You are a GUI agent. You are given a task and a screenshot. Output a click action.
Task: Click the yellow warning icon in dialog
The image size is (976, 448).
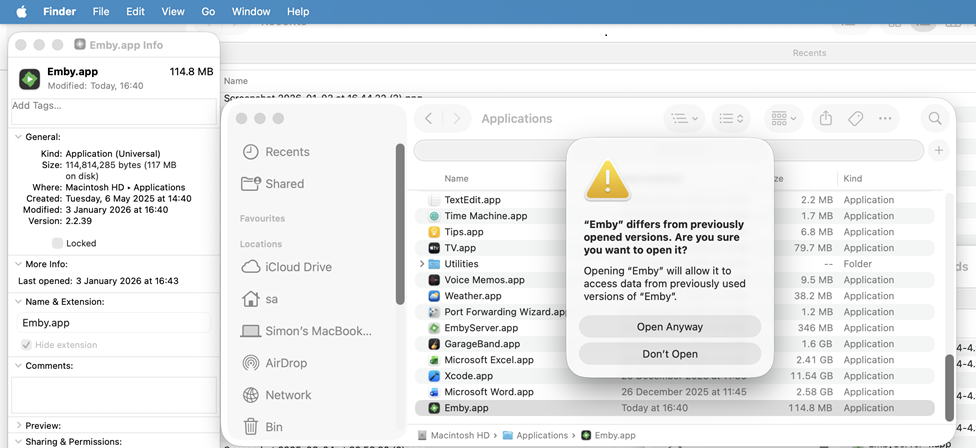pyautogui.click(x=608, y=180)
